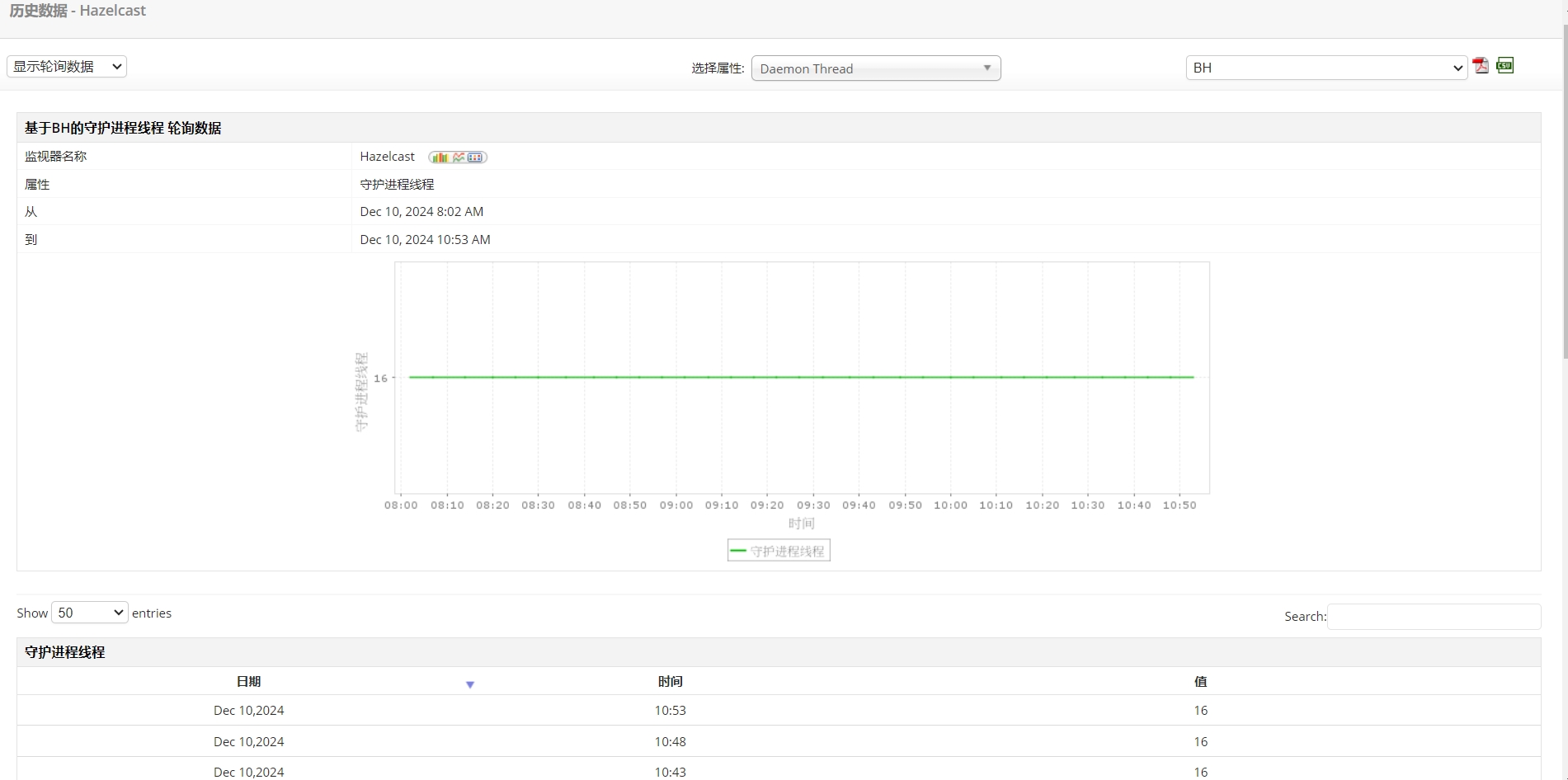Click the vertical page scrollbar
1568x780 pixels.
1565,190
